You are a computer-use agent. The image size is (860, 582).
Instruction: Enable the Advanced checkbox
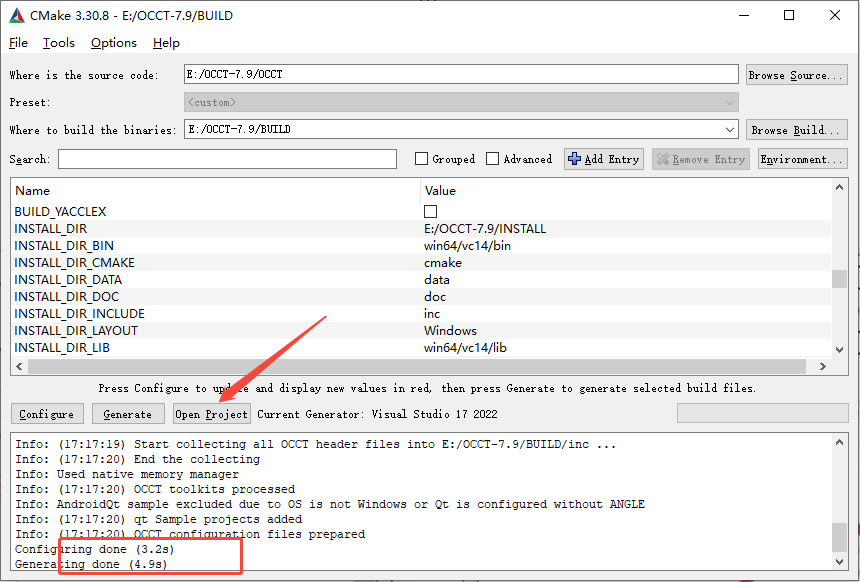(493, 159)
